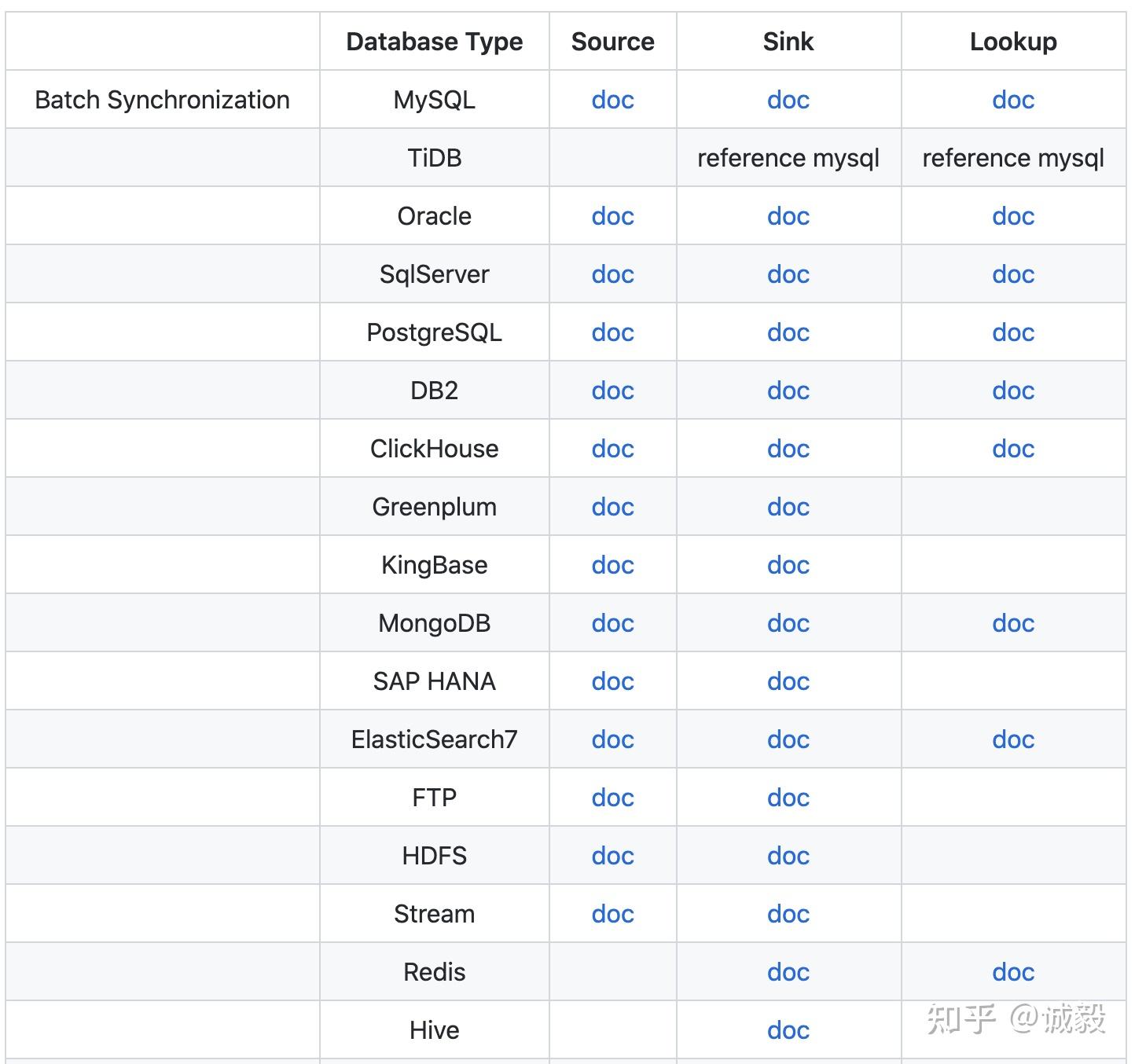This screenshot has height=1064, width=1135.
Task: Visit Stream Source doc link
Action: [x=612, y=914]
